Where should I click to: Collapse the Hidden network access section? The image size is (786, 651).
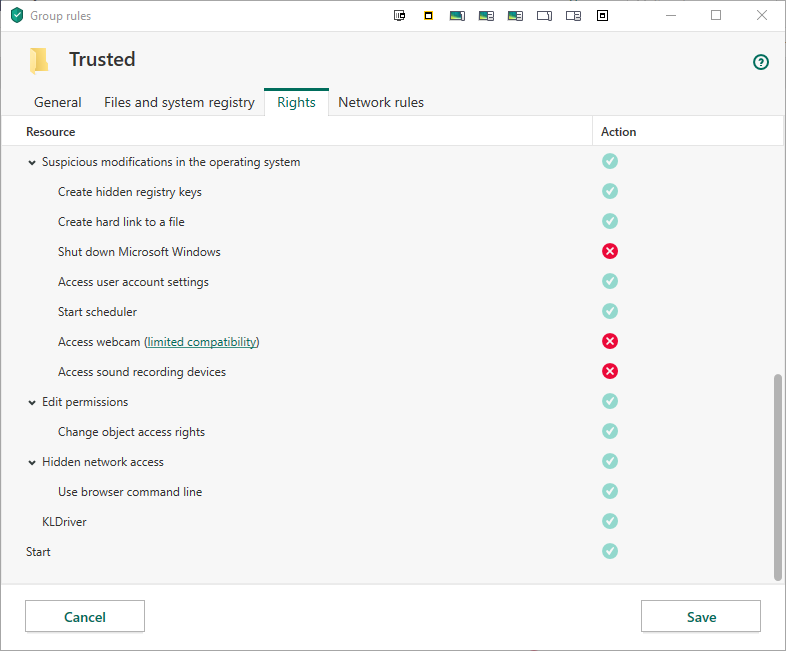click(32, 462)
